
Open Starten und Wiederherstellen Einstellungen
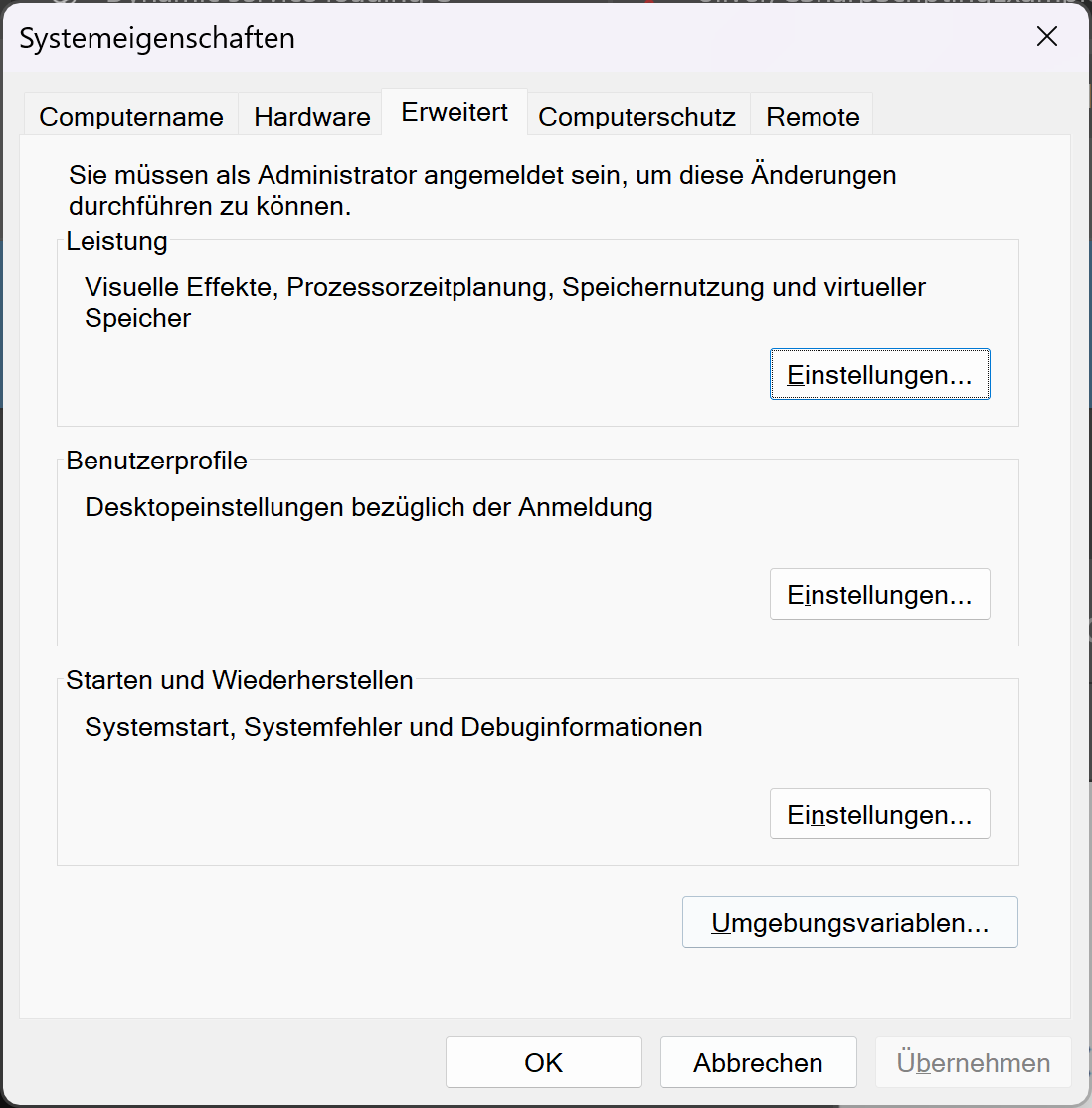879,815
